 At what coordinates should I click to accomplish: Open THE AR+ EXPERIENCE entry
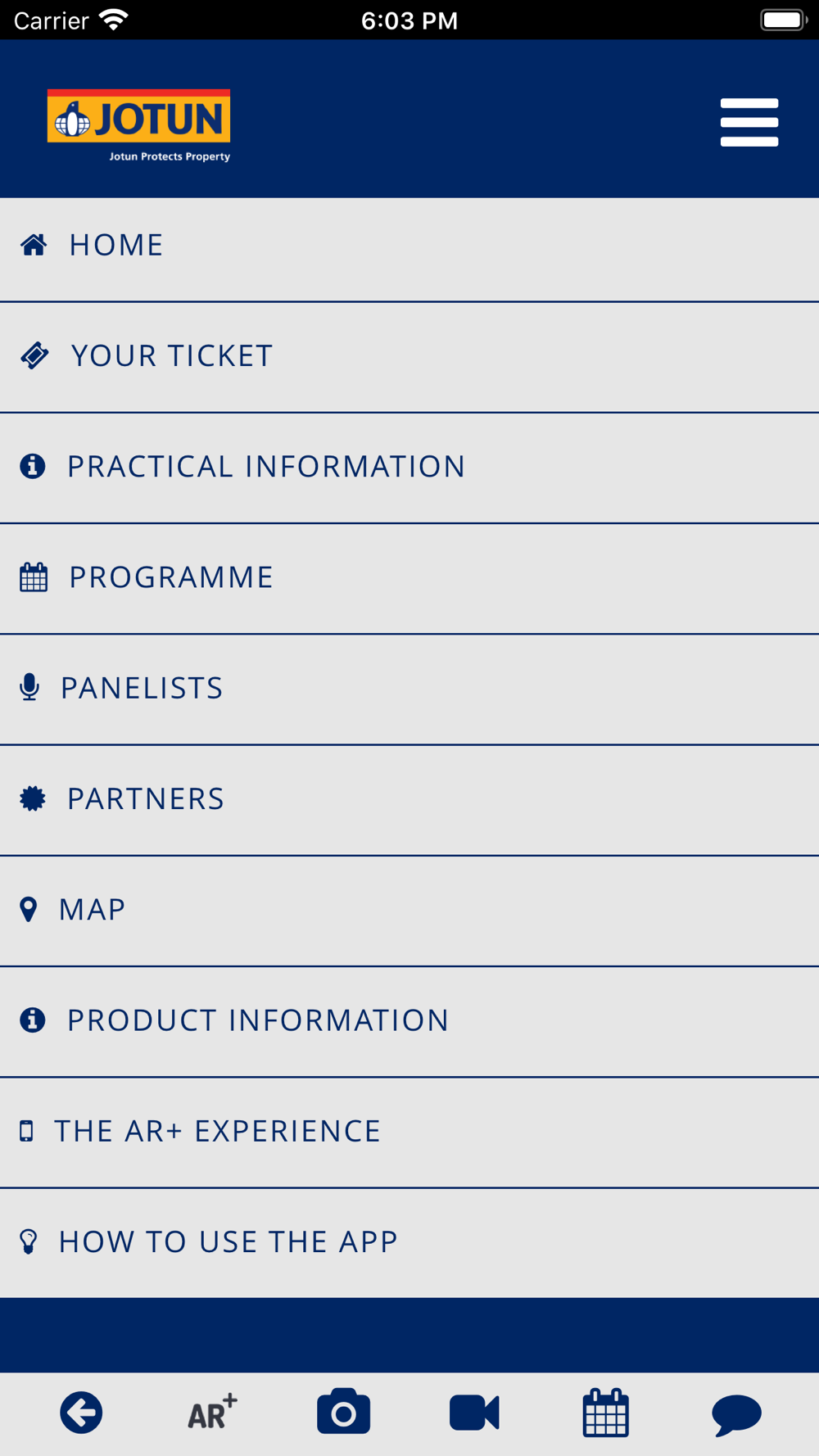pyautogui.click(x=409, y=1132)
